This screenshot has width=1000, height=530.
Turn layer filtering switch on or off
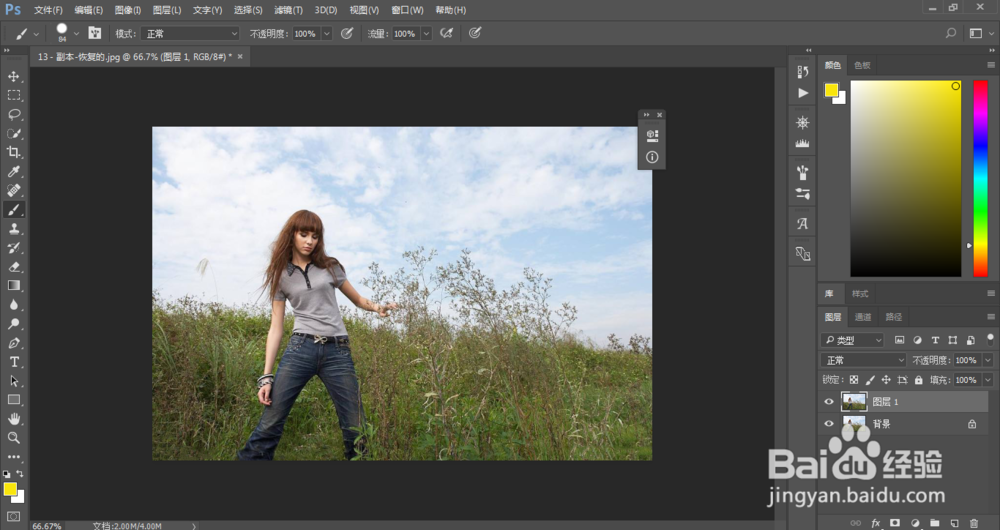[990, 339]
